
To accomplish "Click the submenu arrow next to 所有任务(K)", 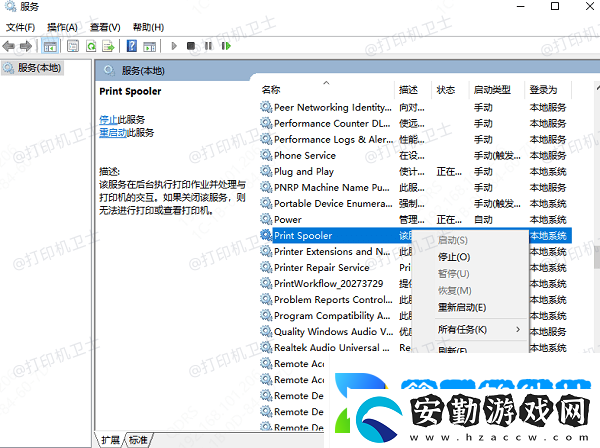I will coord(518,329).
